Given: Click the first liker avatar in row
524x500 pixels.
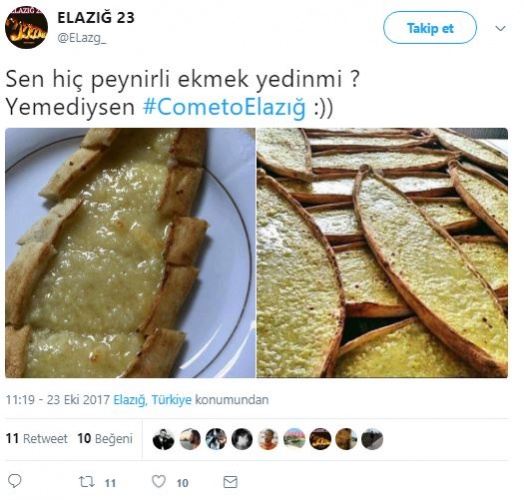Looking at the screenshot, I should (163, 439).
